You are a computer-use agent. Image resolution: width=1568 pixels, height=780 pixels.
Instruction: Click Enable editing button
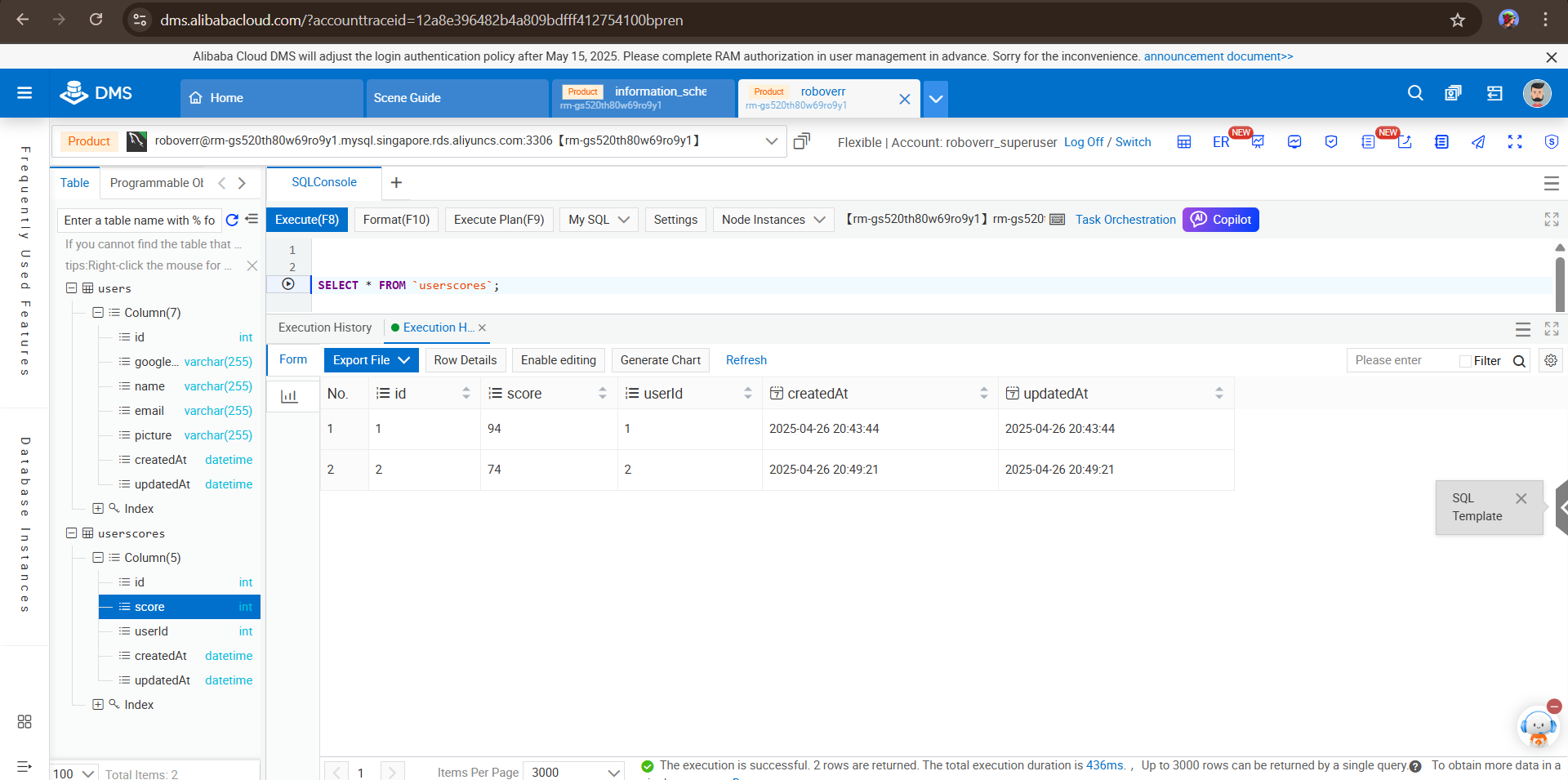559,360
